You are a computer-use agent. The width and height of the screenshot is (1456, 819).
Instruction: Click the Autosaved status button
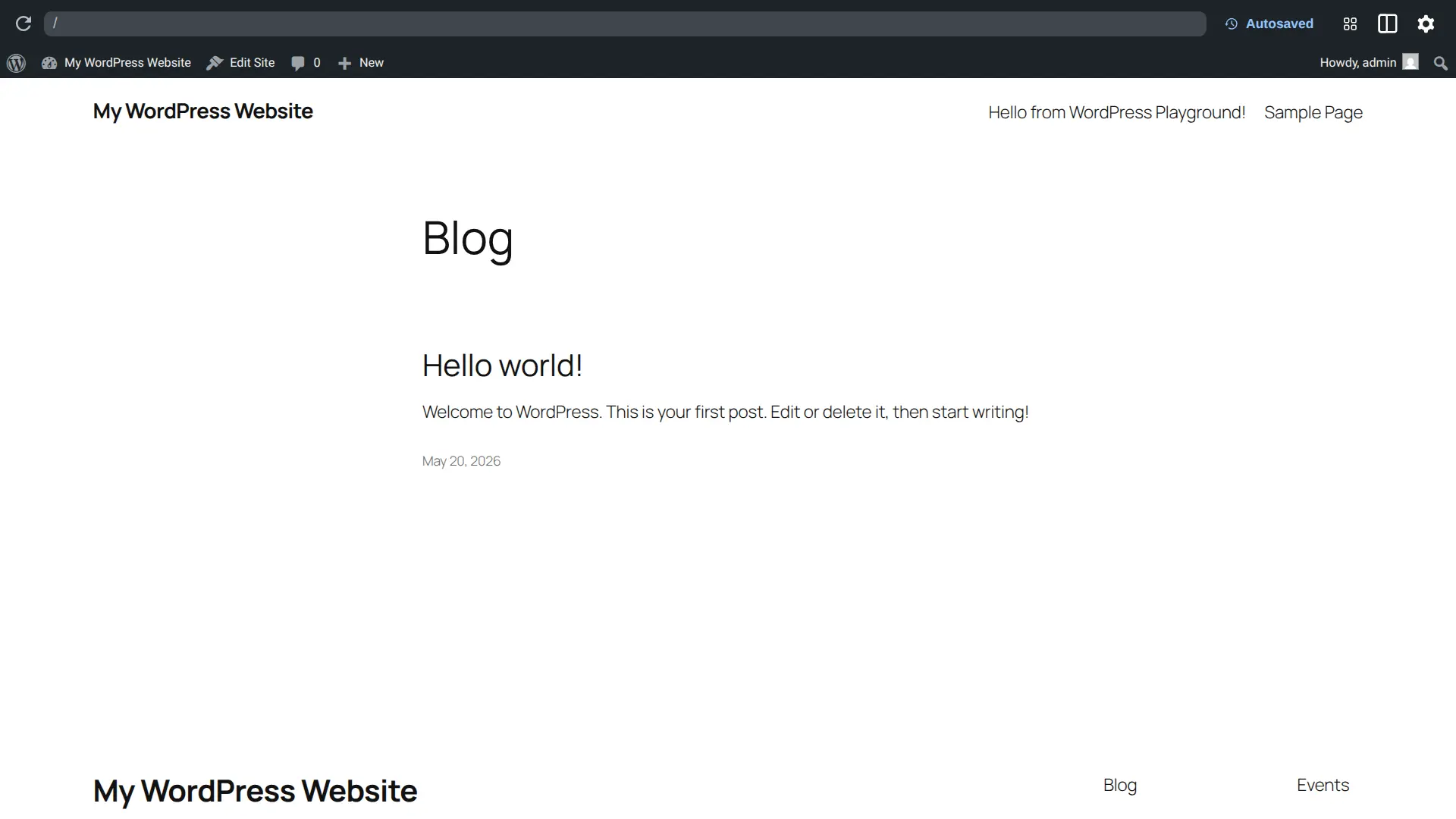[x=1269, y=24]
